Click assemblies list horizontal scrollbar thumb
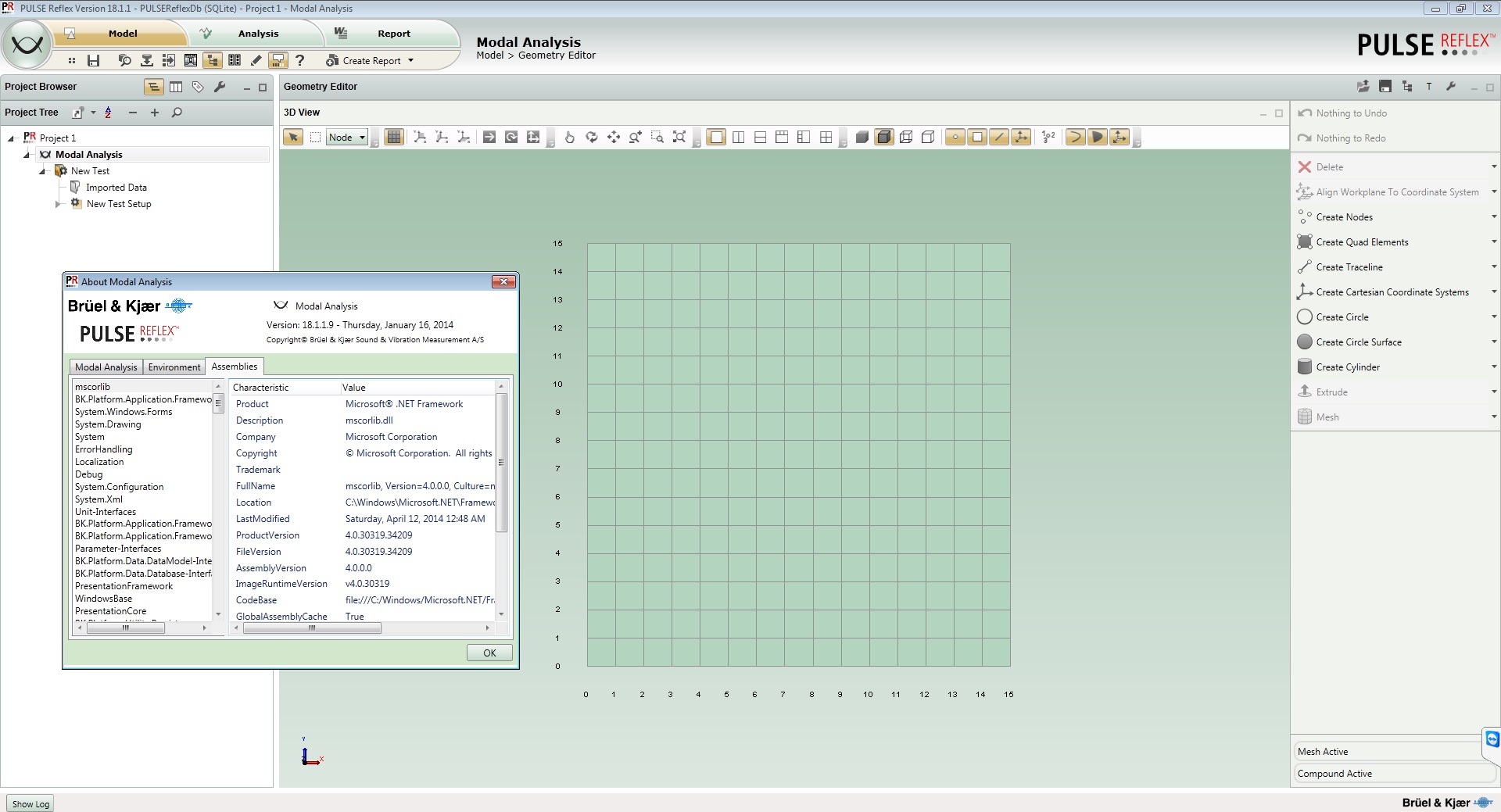Screen dimensions: 1501x812 click(x=124, y=628)
